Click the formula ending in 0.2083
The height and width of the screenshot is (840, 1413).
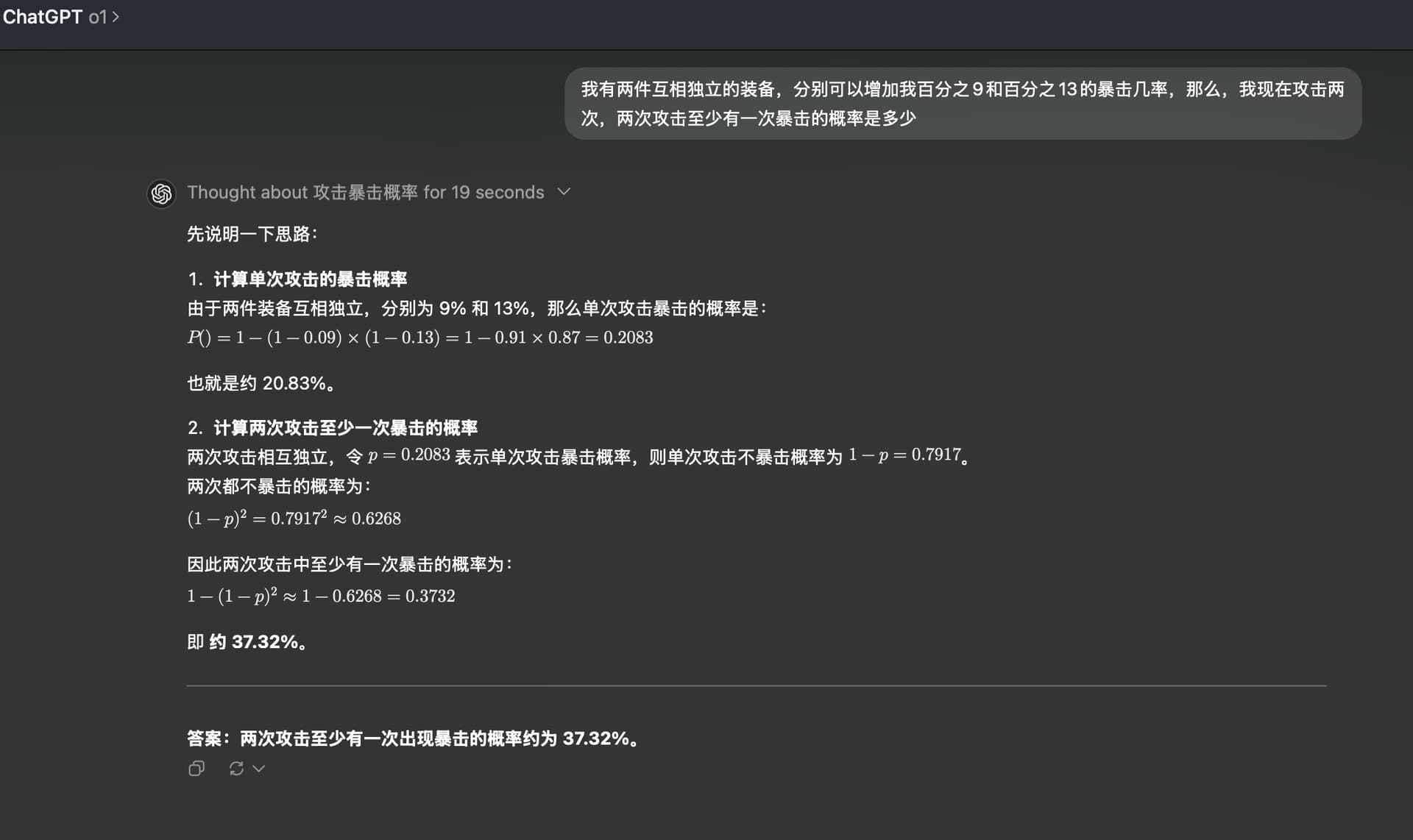tap(420, 338)
